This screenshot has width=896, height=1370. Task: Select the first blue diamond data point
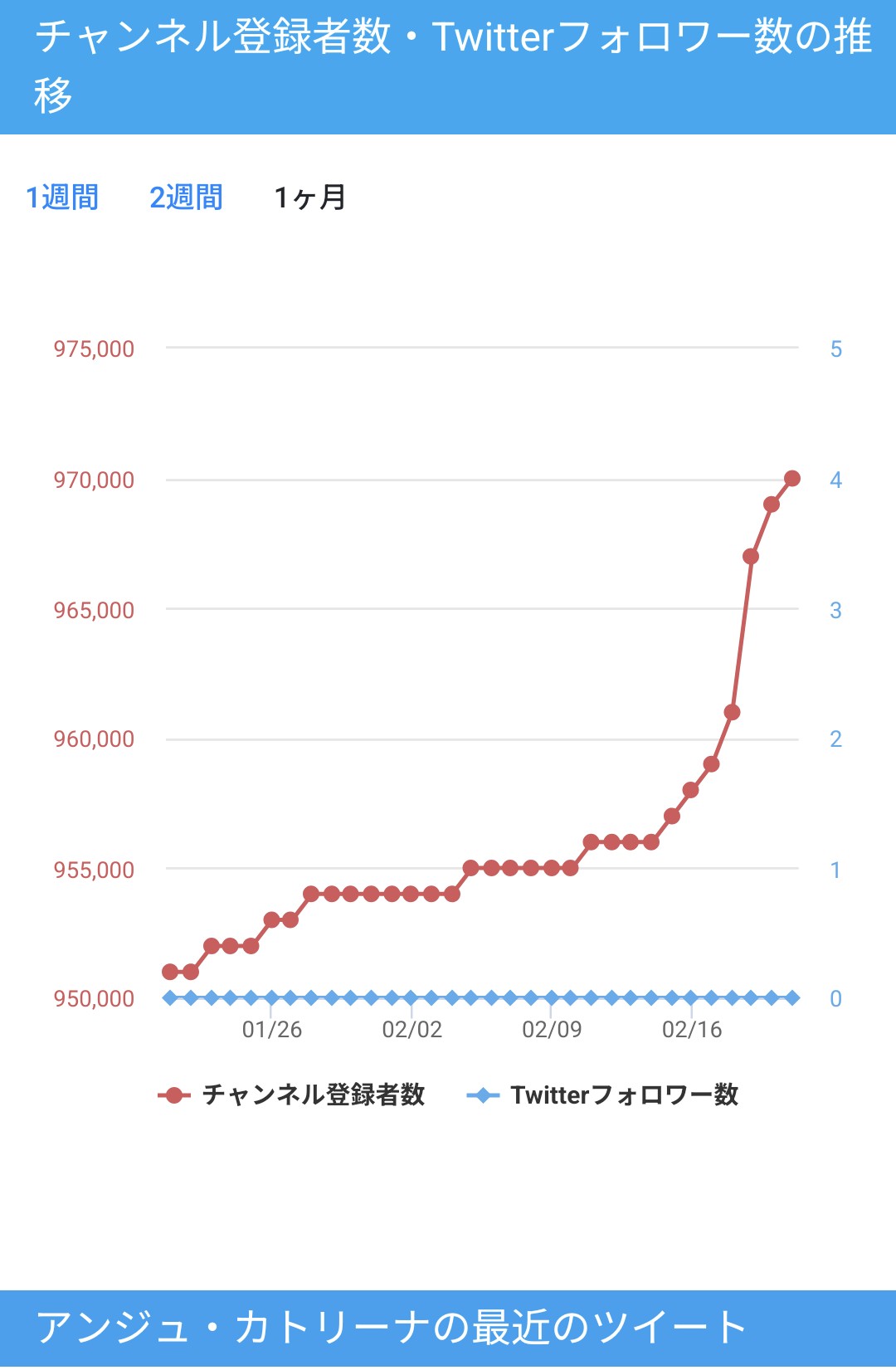[x=170, y=997]
